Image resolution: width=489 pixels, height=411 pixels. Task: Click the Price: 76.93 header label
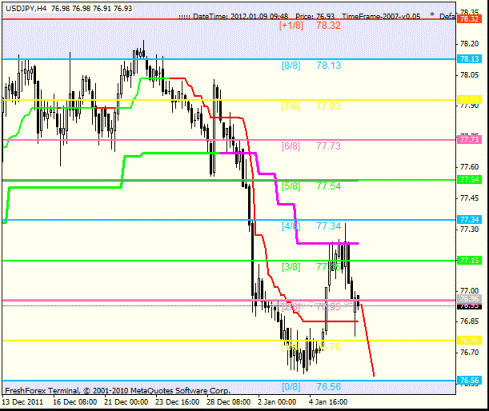point(315,16)
